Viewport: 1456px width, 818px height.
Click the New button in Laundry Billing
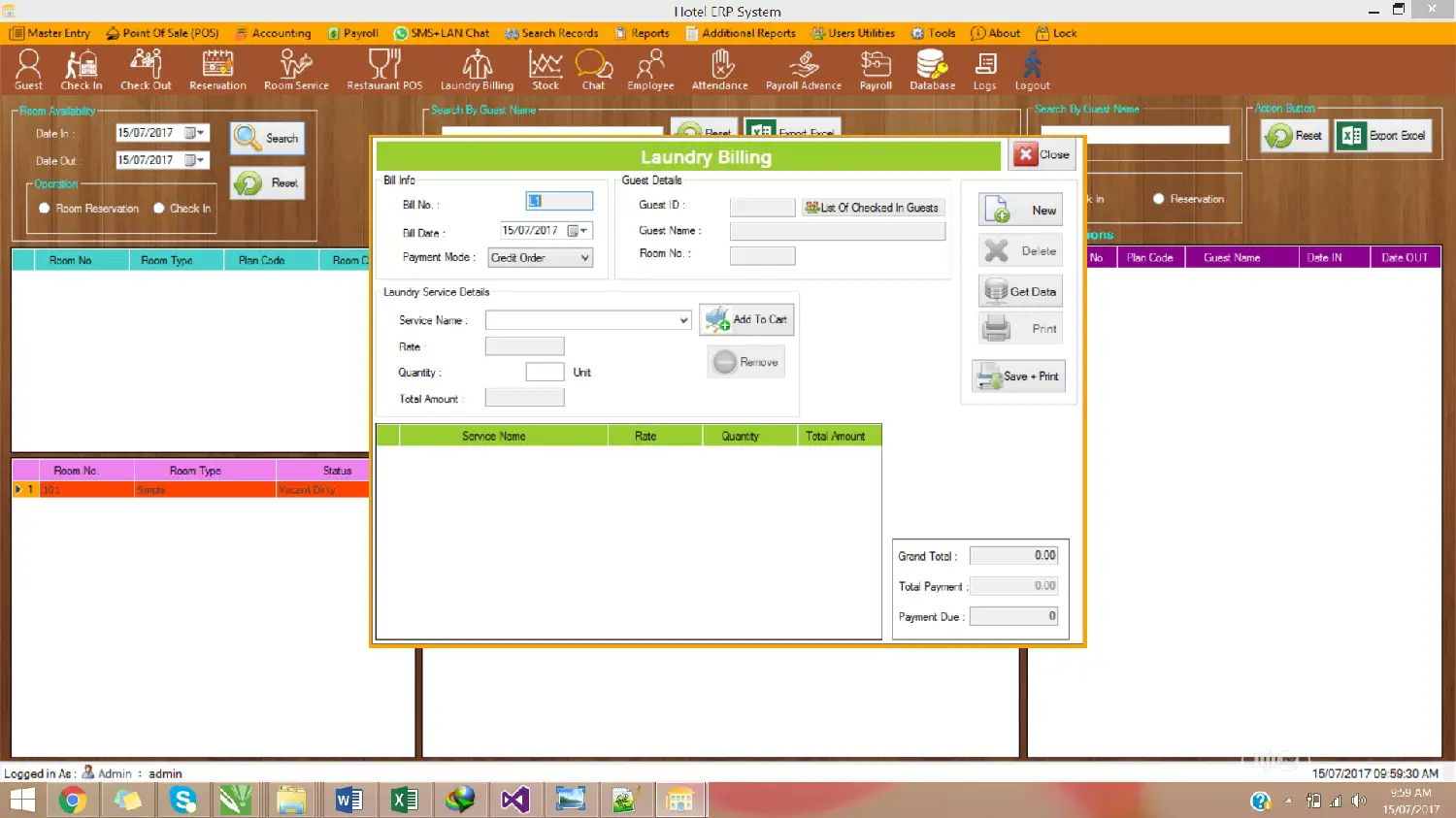click(x=1020, y=210)
